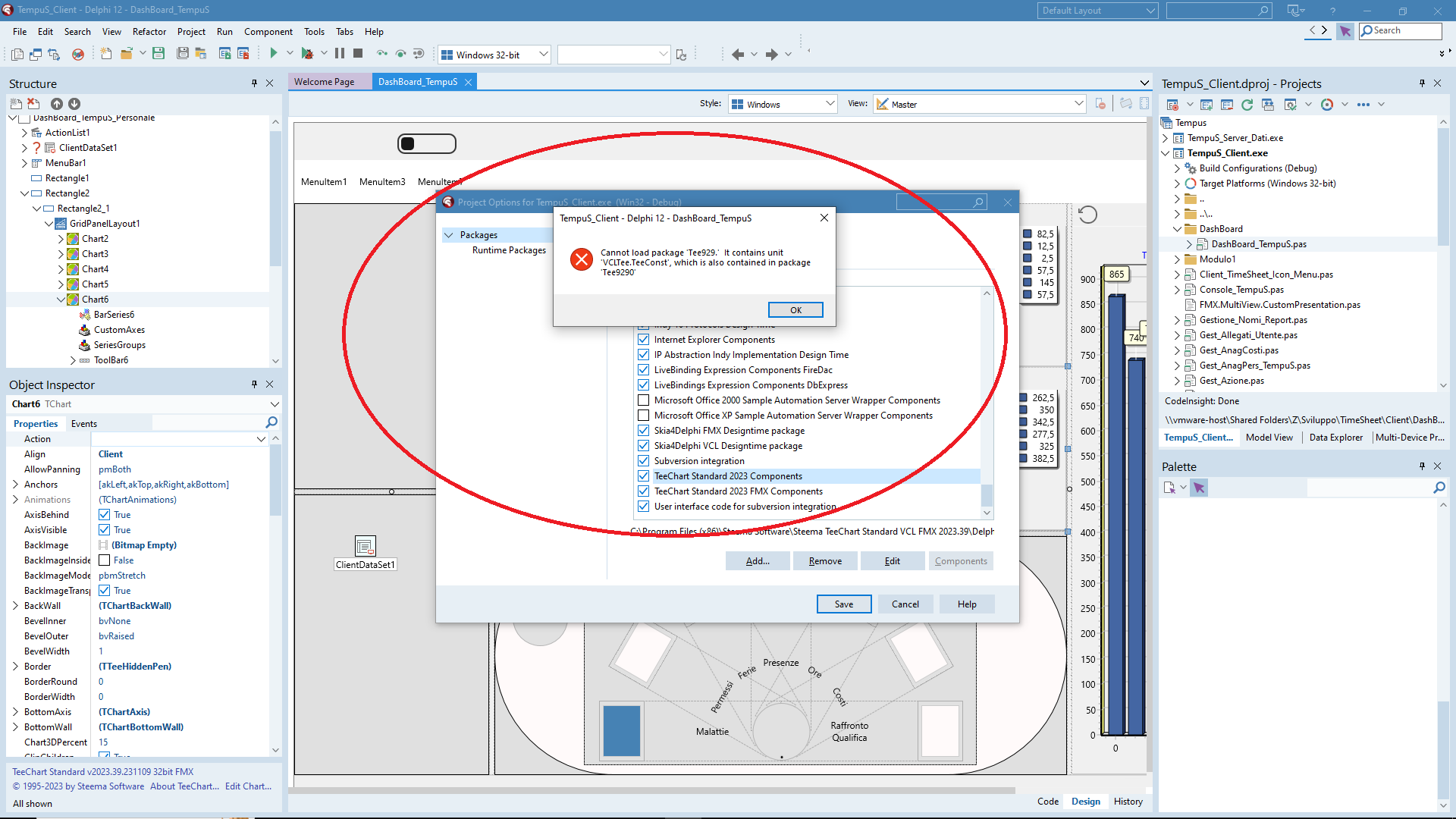Image resolution: width=1456 pixels, height=819 pixels.
Task: Collapse the Chart6 node in Structure tree
Action: tap(61, 300)
